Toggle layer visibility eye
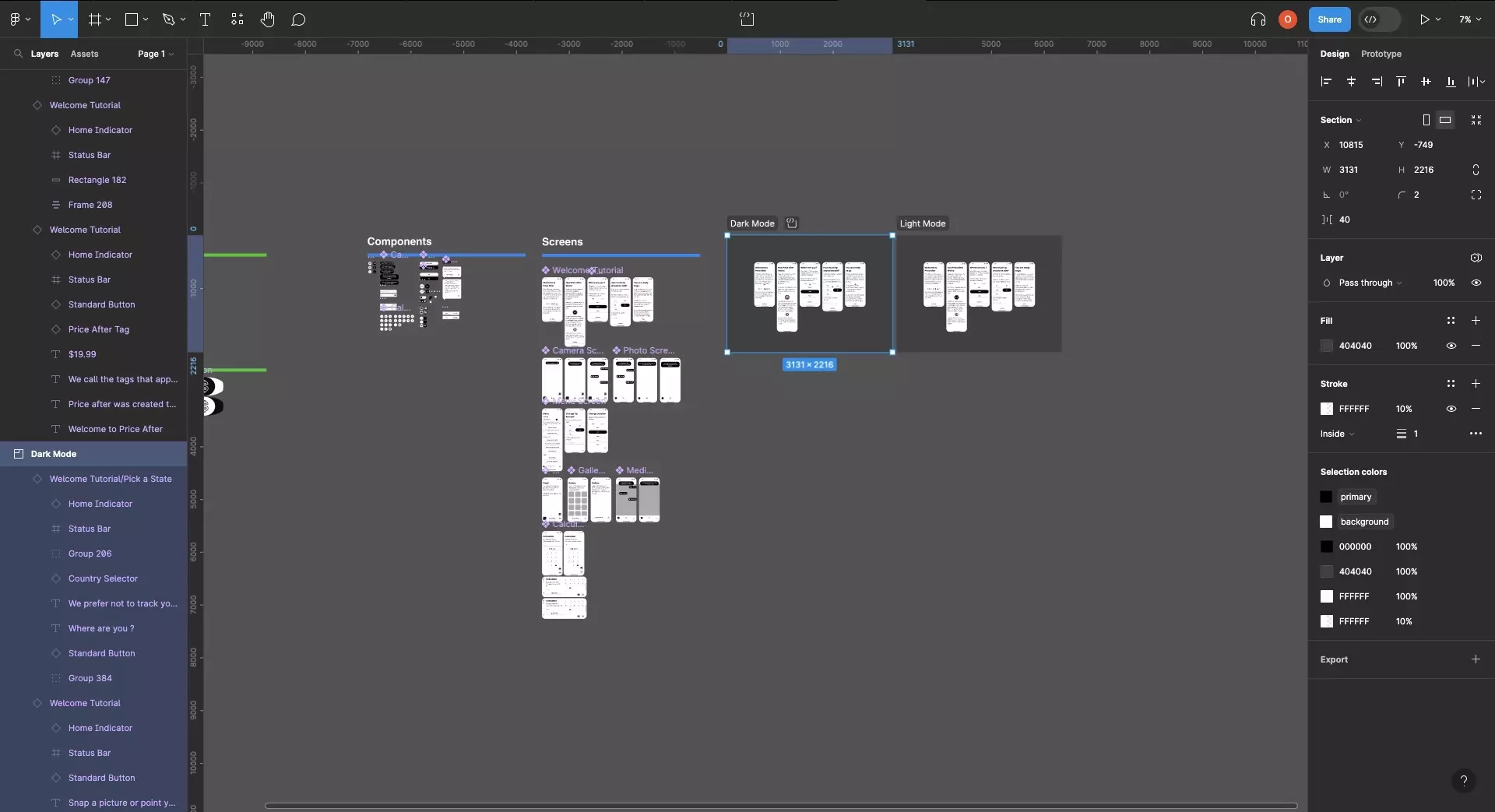1495x812 pixels. click(x=1476, y=283)
